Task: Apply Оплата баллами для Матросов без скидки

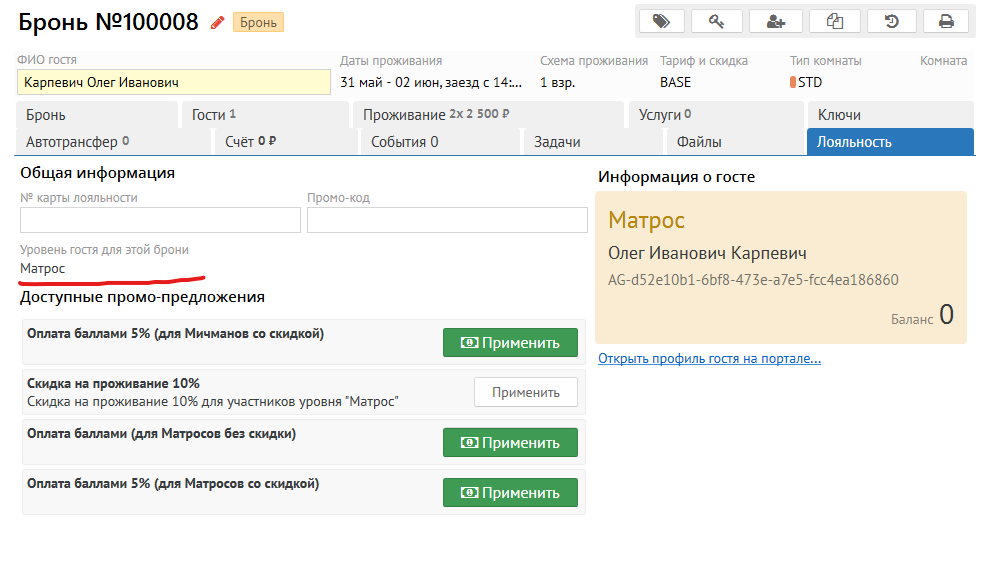Action: (510, 443)
